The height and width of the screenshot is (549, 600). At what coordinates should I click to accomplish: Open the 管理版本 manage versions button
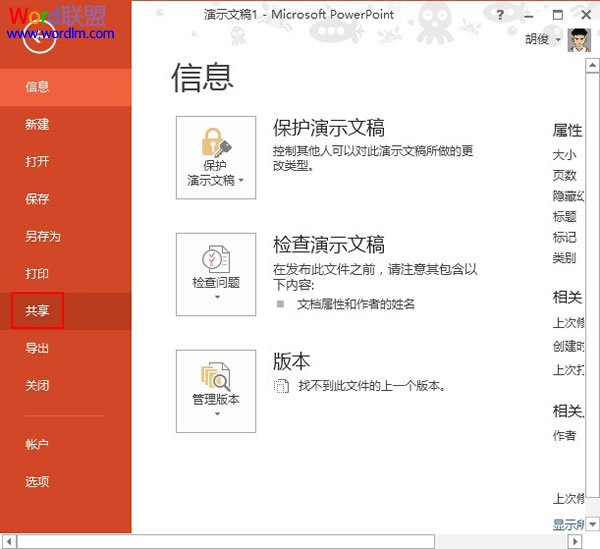point(216,391)
